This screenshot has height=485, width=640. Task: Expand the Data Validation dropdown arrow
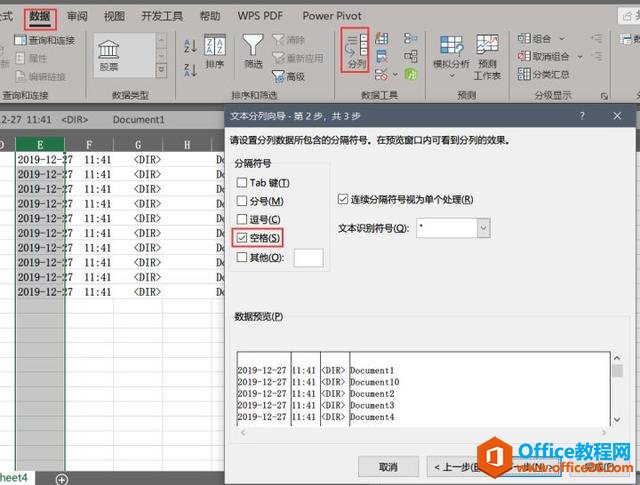click(395, 75)
